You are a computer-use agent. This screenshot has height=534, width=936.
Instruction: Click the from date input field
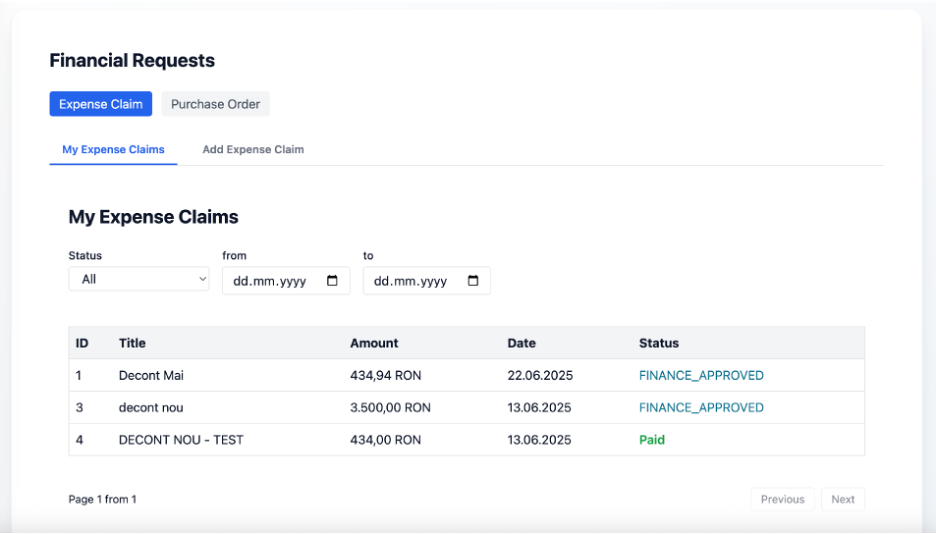pyautogui.click(x=274, y=281)
